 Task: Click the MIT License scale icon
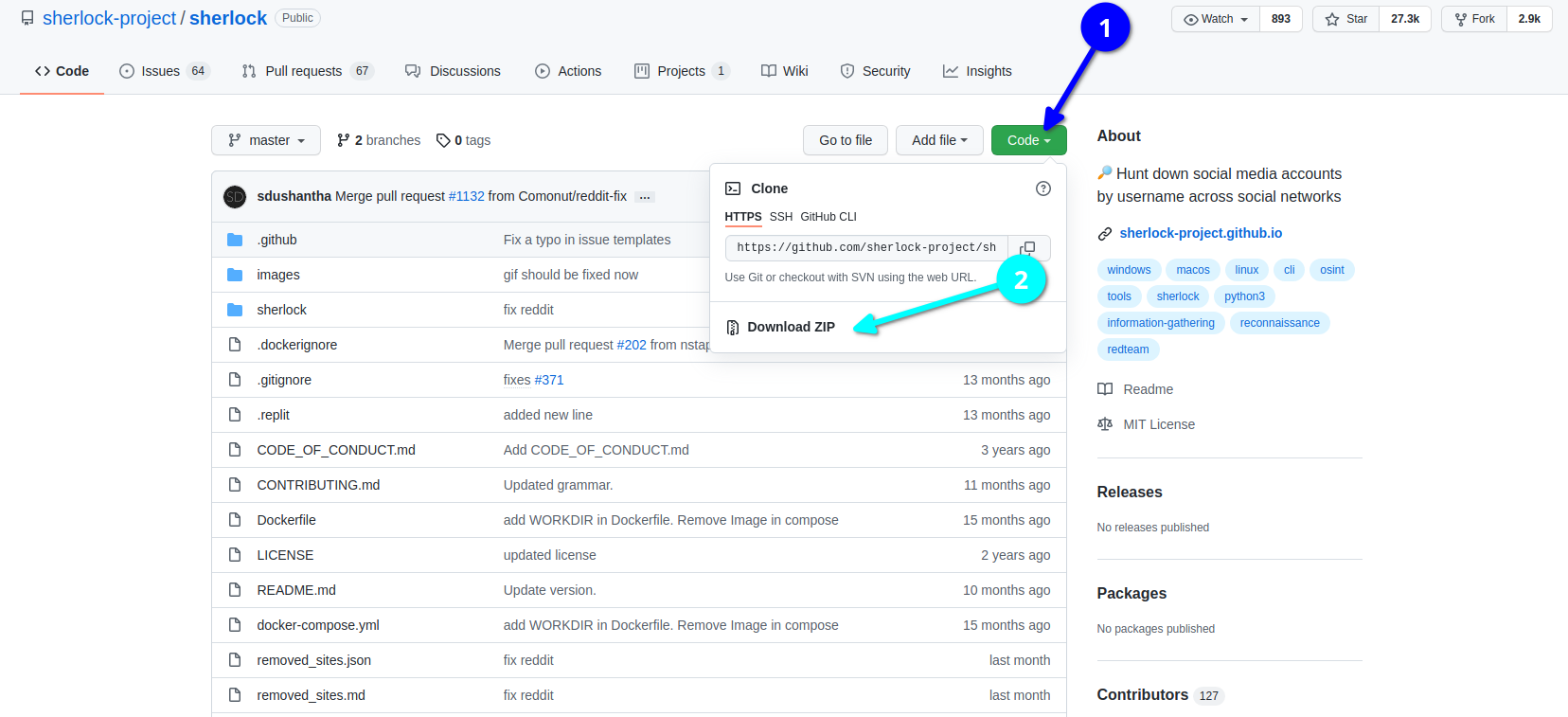tap(1105, 424)
